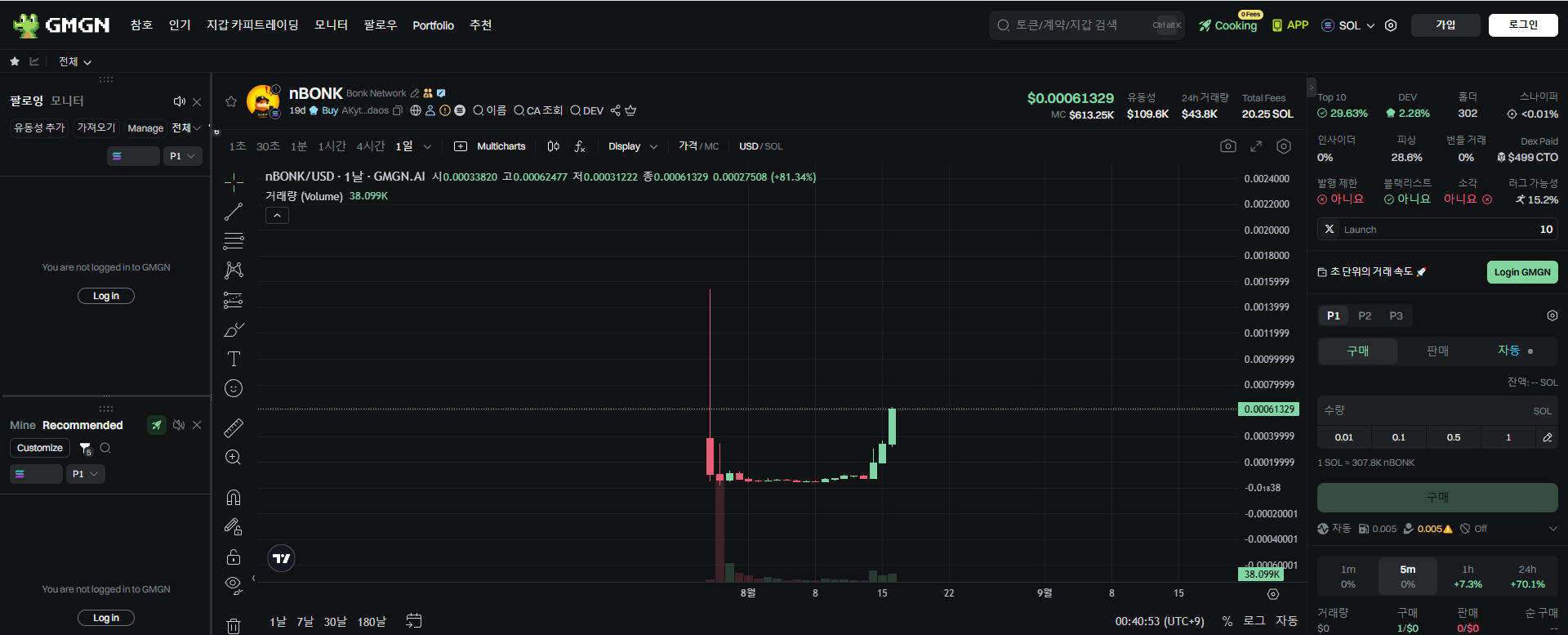
Task: Open the indicators fx menu
Action: click(x=580, y=146)
